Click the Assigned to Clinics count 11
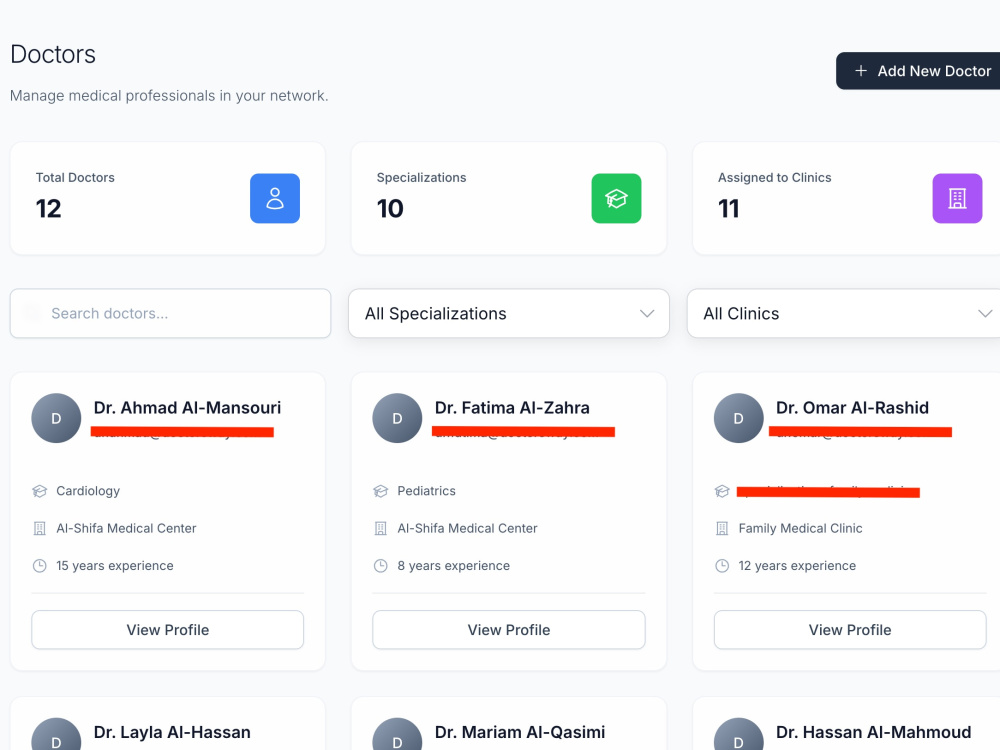The height and width of the screenshot is (750, 1000). [x=729, y=209]
